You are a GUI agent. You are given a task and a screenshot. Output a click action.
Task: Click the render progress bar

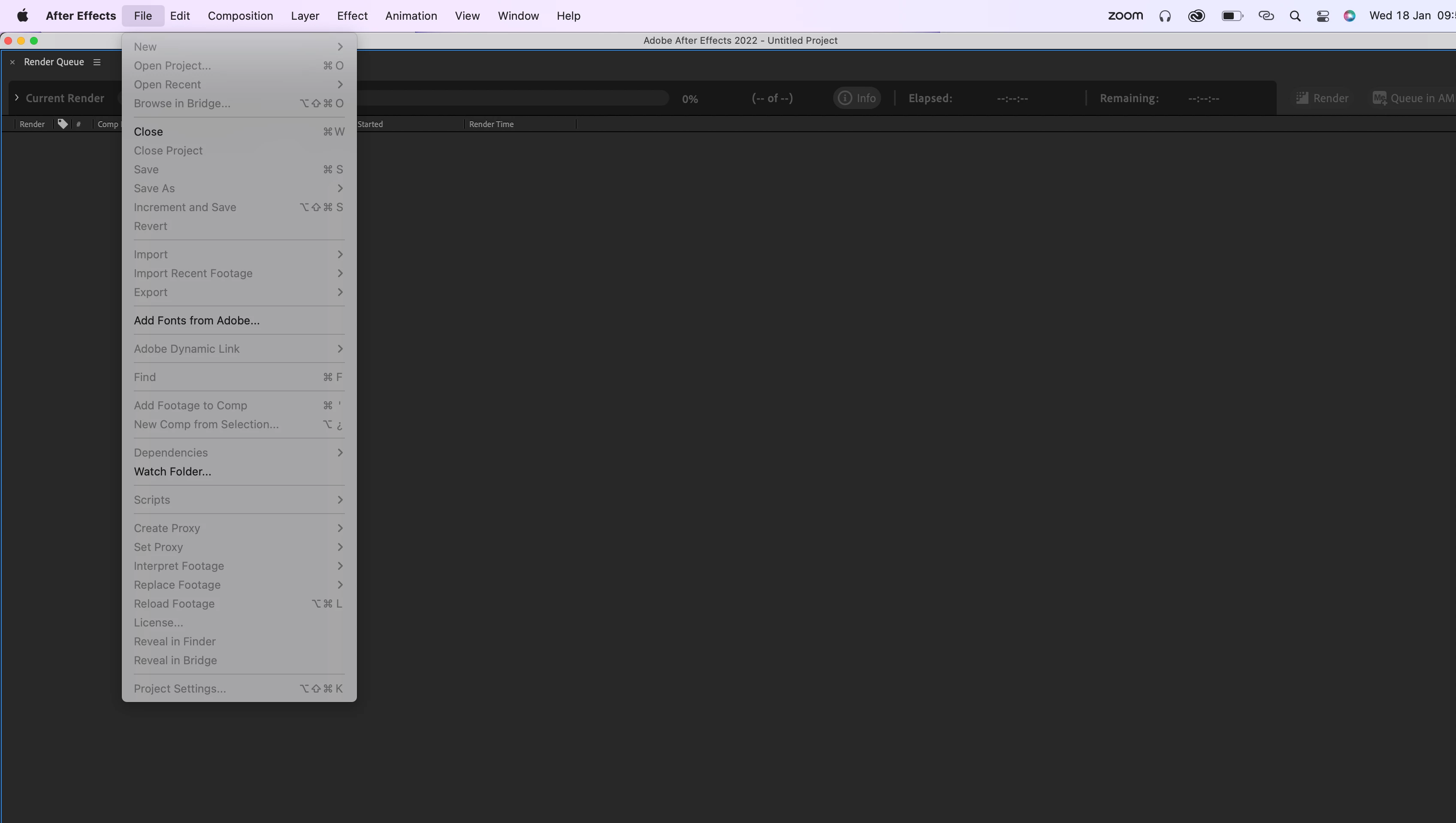point(509,98)
